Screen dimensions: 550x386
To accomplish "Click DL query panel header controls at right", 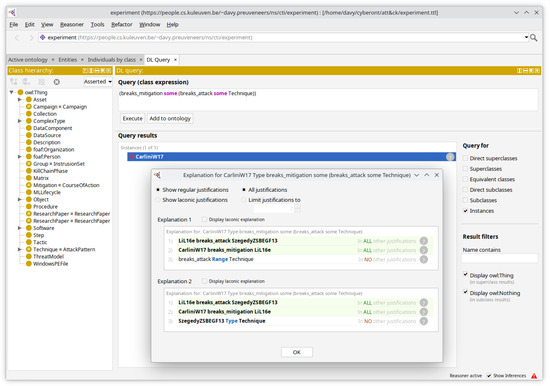I will click(528, 71).
